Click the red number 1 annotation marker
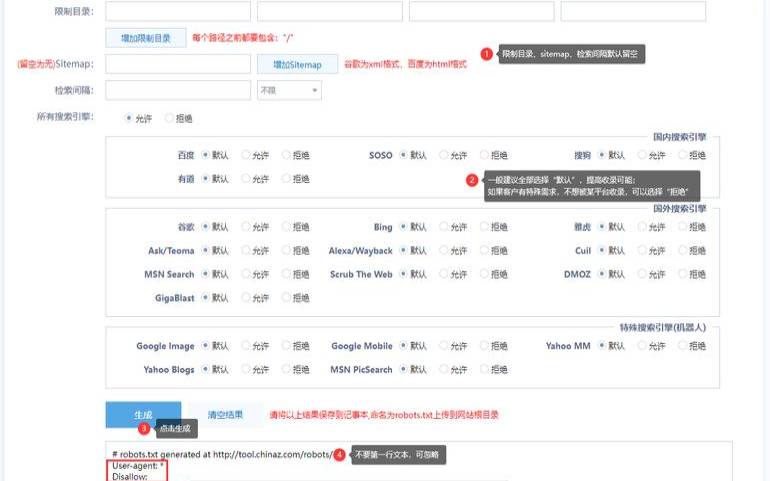This screenshot has height=481, width=770. [487, 54]
